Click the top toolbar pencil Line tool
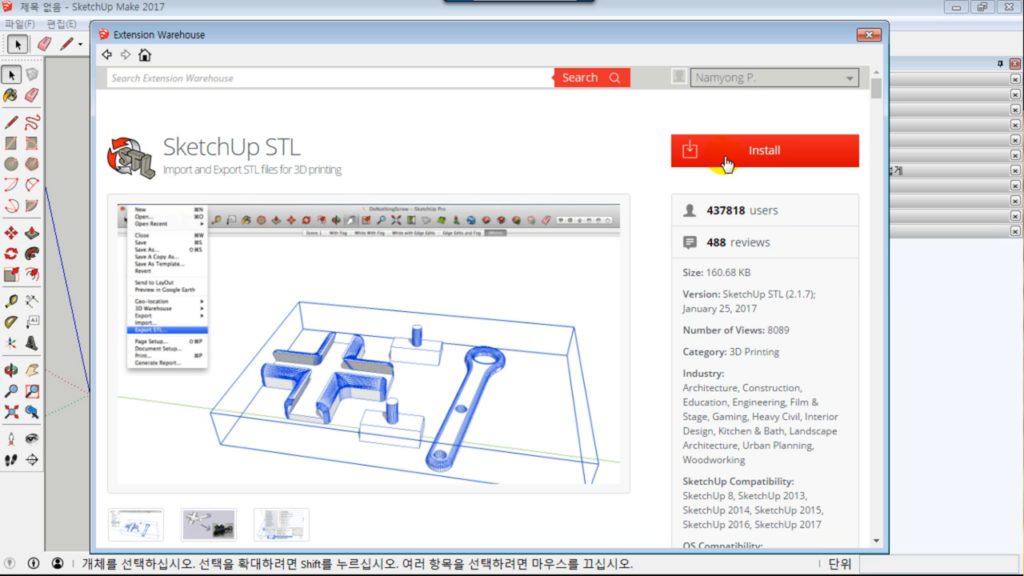The height and width of the screenshot is (576, 1024). coord(66,44)
